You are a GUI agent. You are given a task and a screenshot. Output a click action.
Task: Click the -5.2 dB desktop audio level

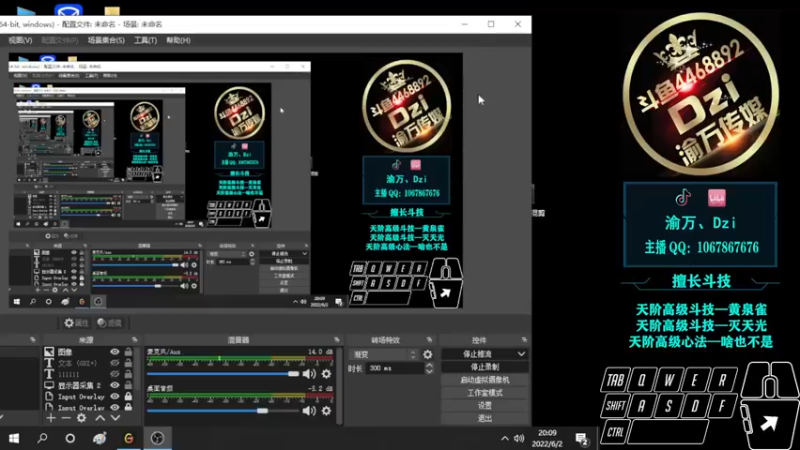pos(320,388)
